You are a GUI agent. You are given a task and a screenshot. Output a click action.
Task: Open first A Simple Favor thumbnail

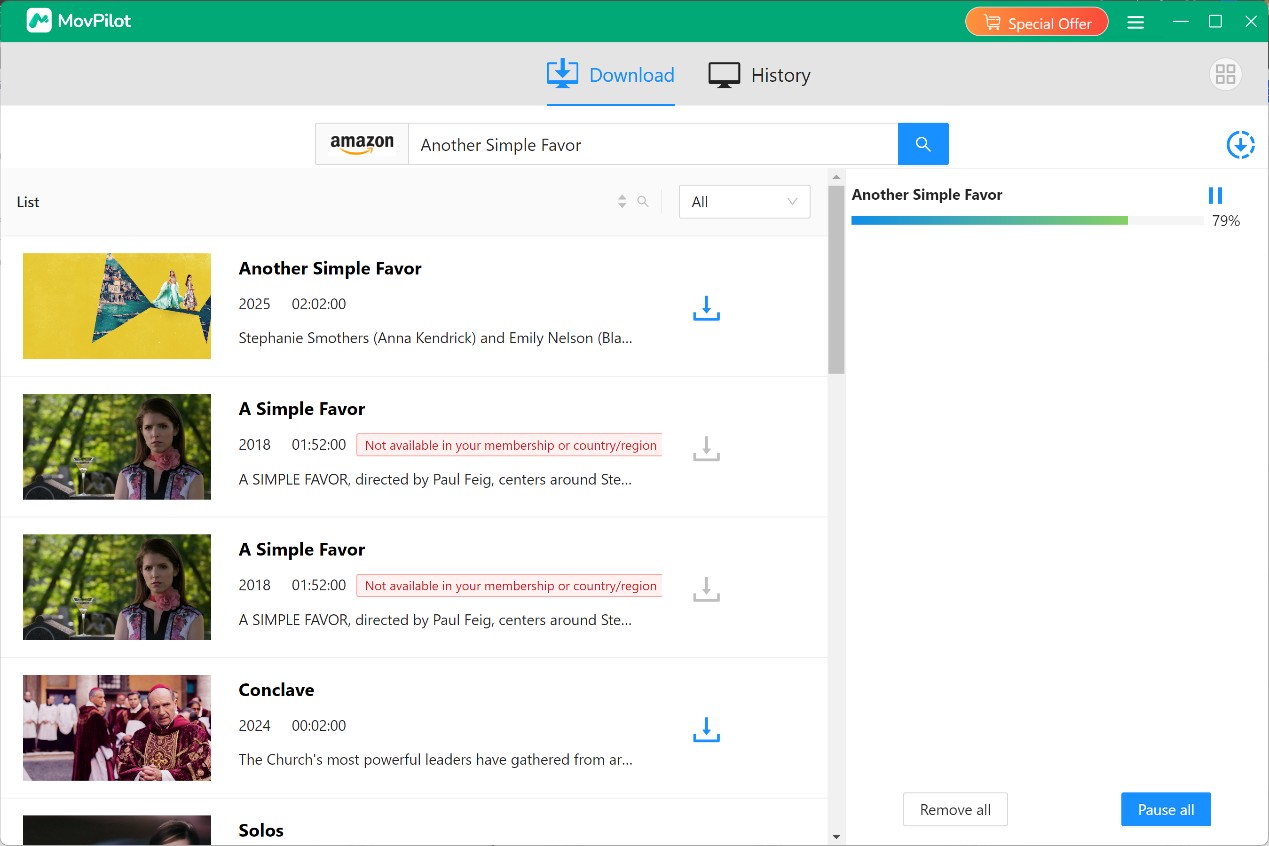point(117,446)
